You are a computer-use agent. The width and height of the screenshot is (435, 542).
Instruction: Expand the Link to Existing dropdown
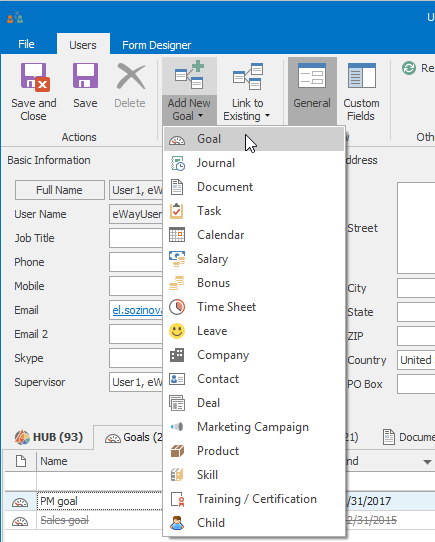coord(247,91)
